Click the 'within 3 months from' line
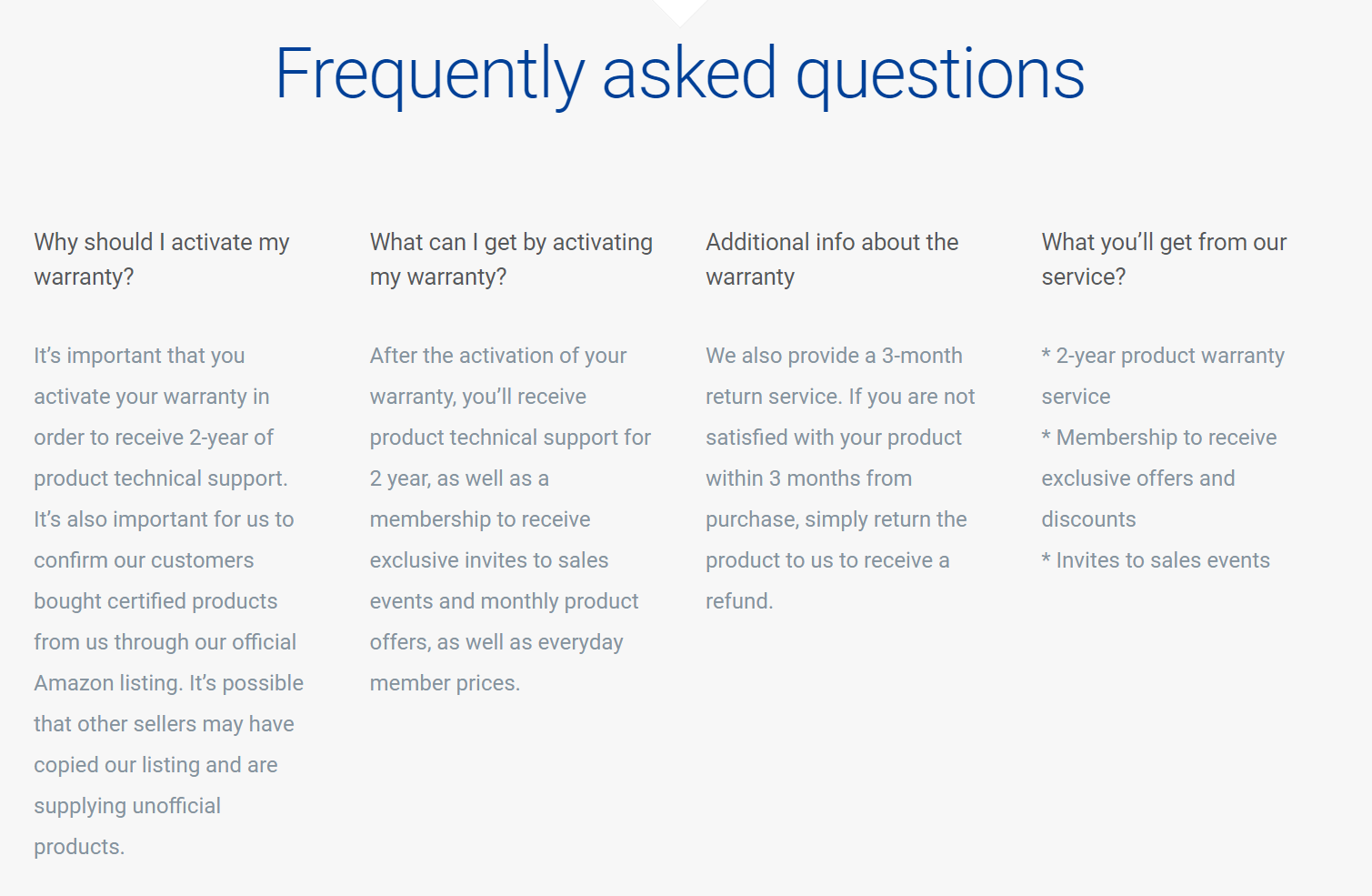The width and height of the screenshot is (1372, 896). point(808,478)
